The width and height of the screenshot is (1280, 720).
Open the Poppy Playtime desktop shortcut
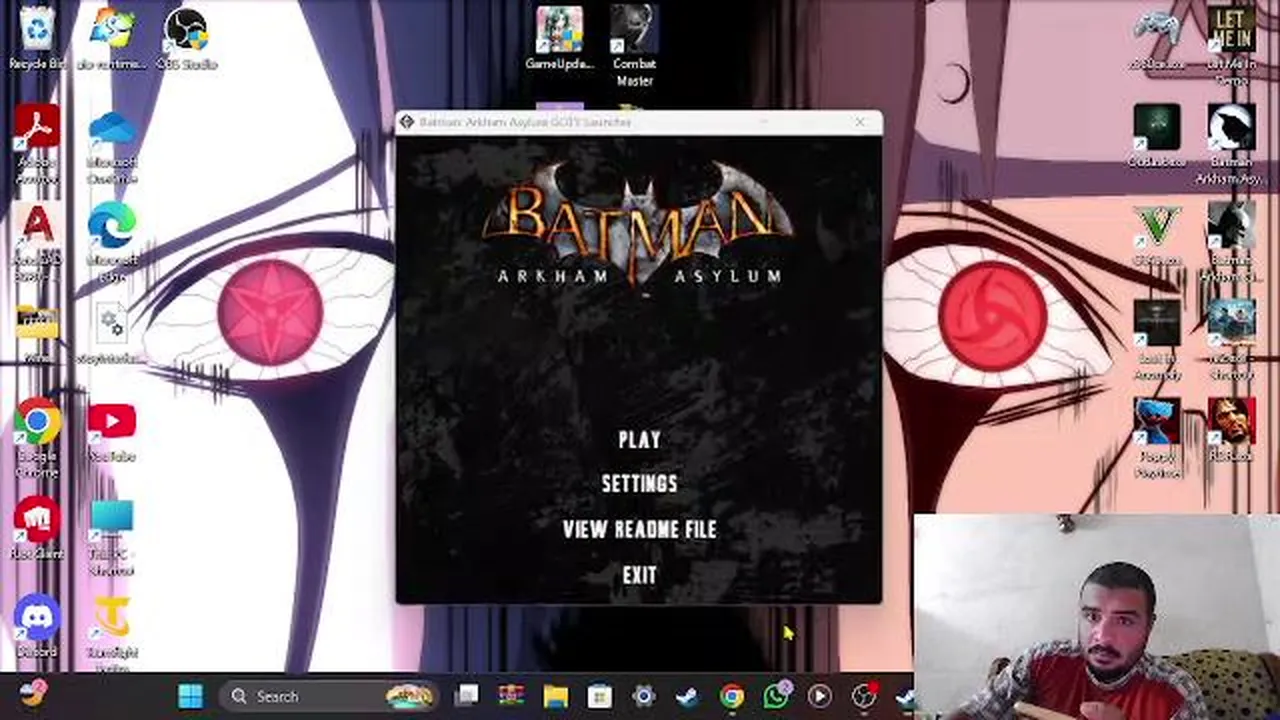(1157, 440)
